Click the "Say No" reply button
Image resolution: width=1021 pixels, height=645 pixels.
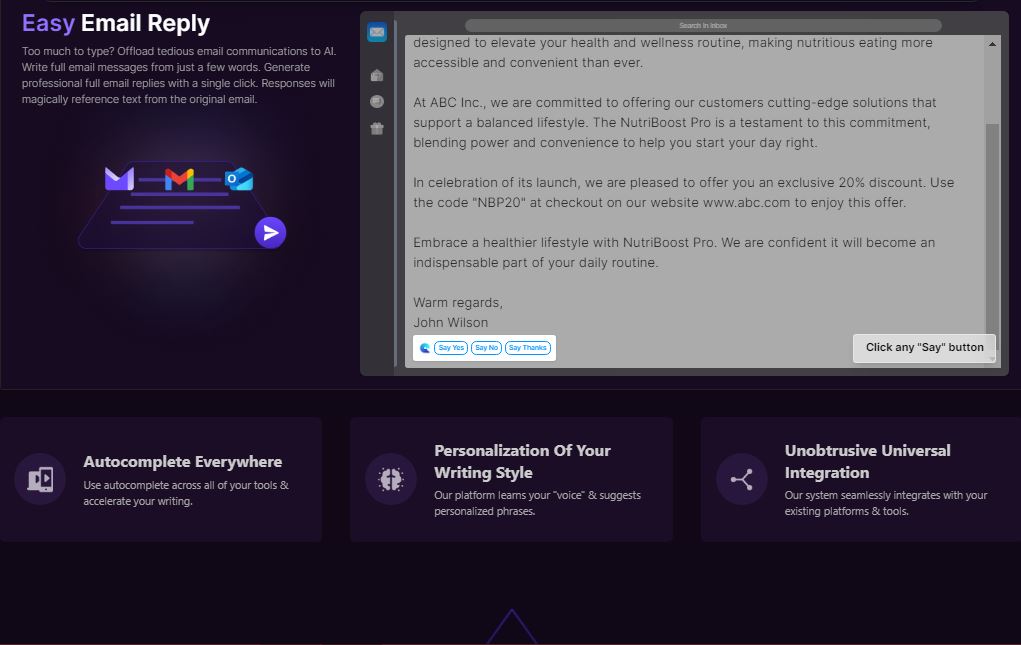tap(486, 348)
